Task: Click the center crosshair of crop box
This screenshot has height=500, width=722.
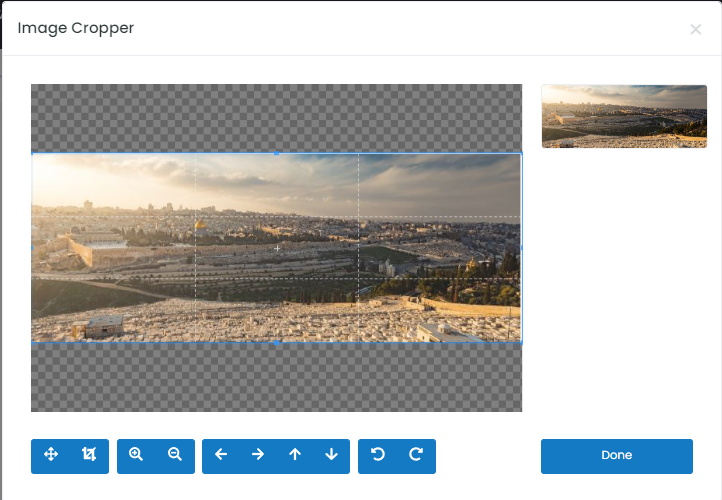Action: pyautogui.click(x=277, y=248)
